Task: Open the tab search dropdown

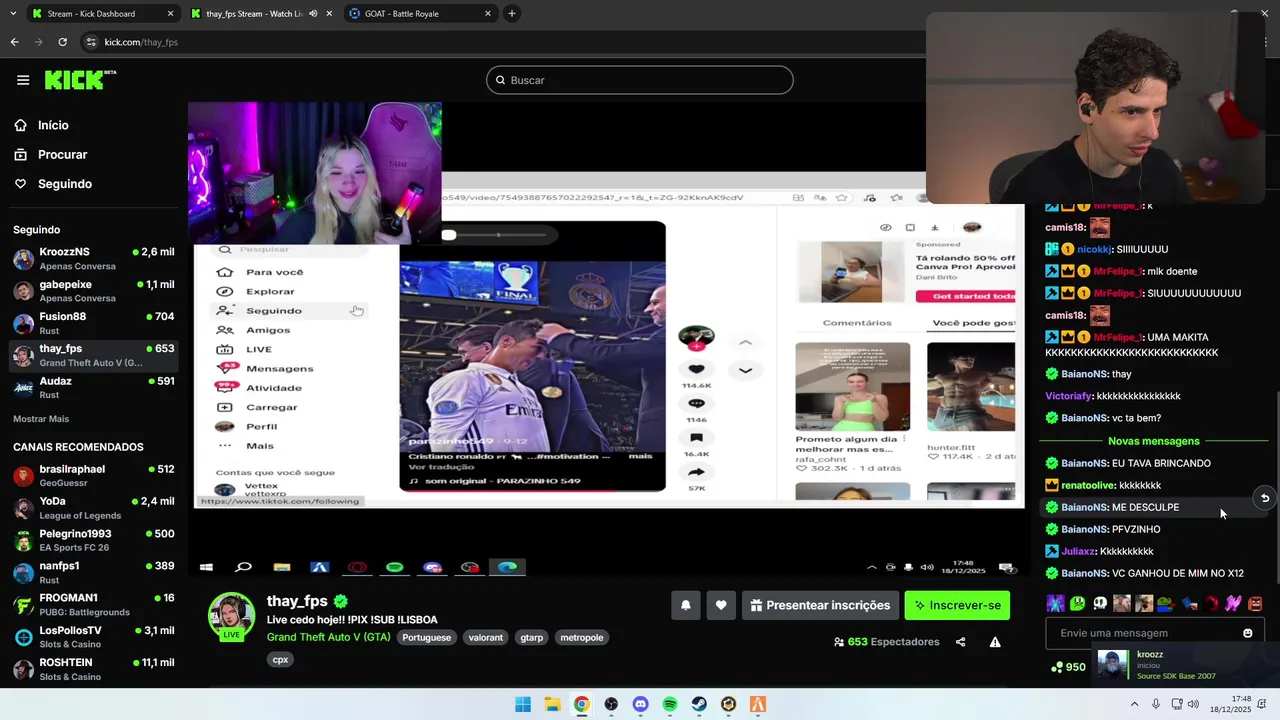Action: 12,14
